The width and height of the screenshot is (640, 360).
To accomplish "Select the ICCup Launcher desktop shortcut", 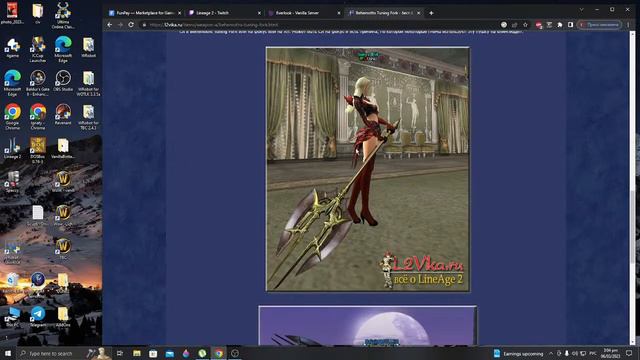I will point(38,49).
